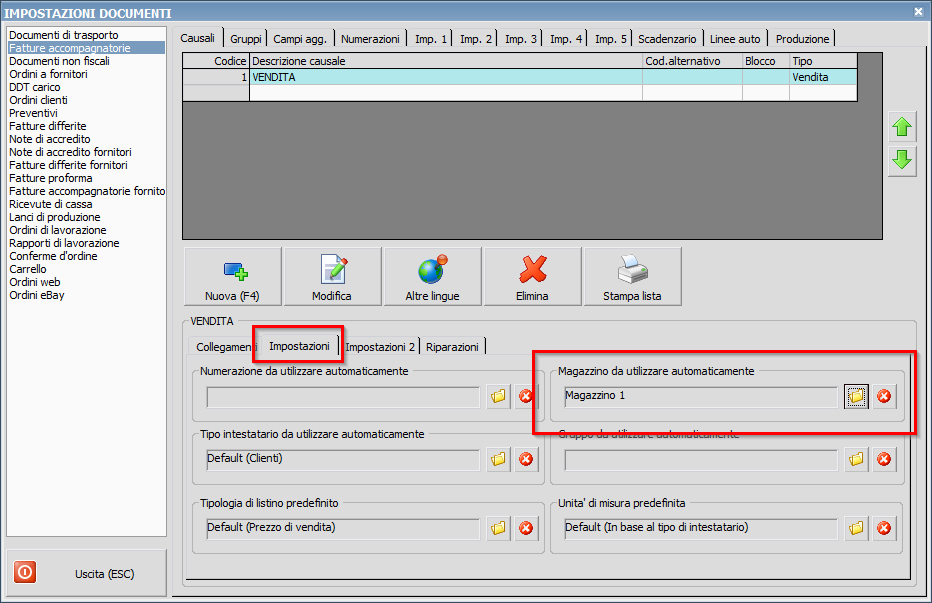Click Default (In base al tipo di intestatario) field
The width and height of the screenshot is (932, 603).
coord(700,529)
